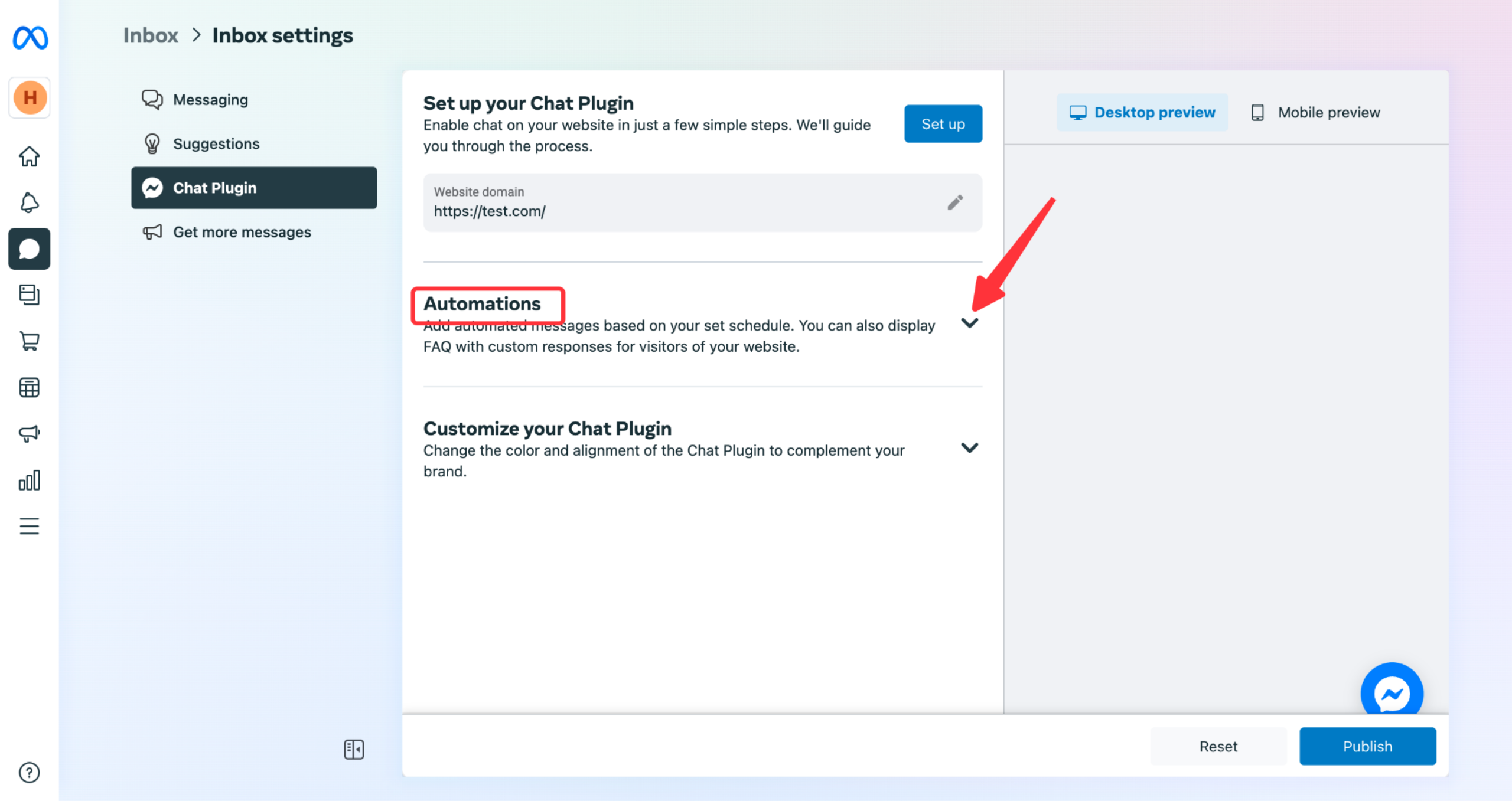Open the Inbox chat bubble icon
Image resolution: width=1512 pixels, height=801 pixels.
[x=30, y=249]
